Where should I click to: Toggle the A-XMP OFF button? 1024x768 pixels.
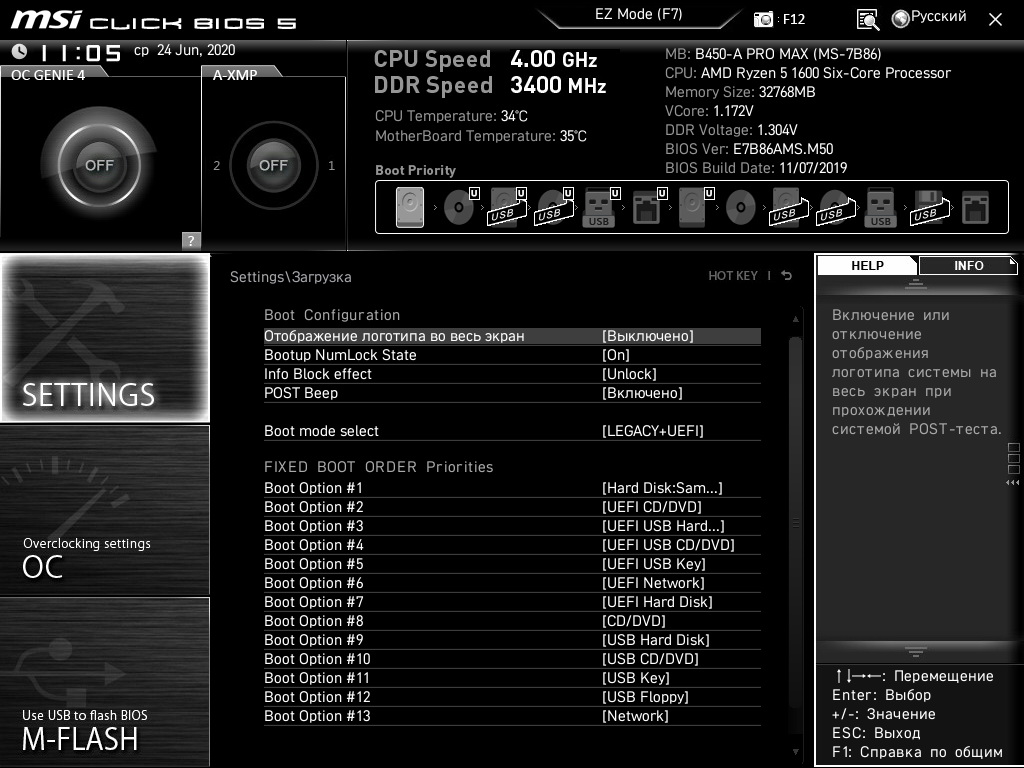274,165
